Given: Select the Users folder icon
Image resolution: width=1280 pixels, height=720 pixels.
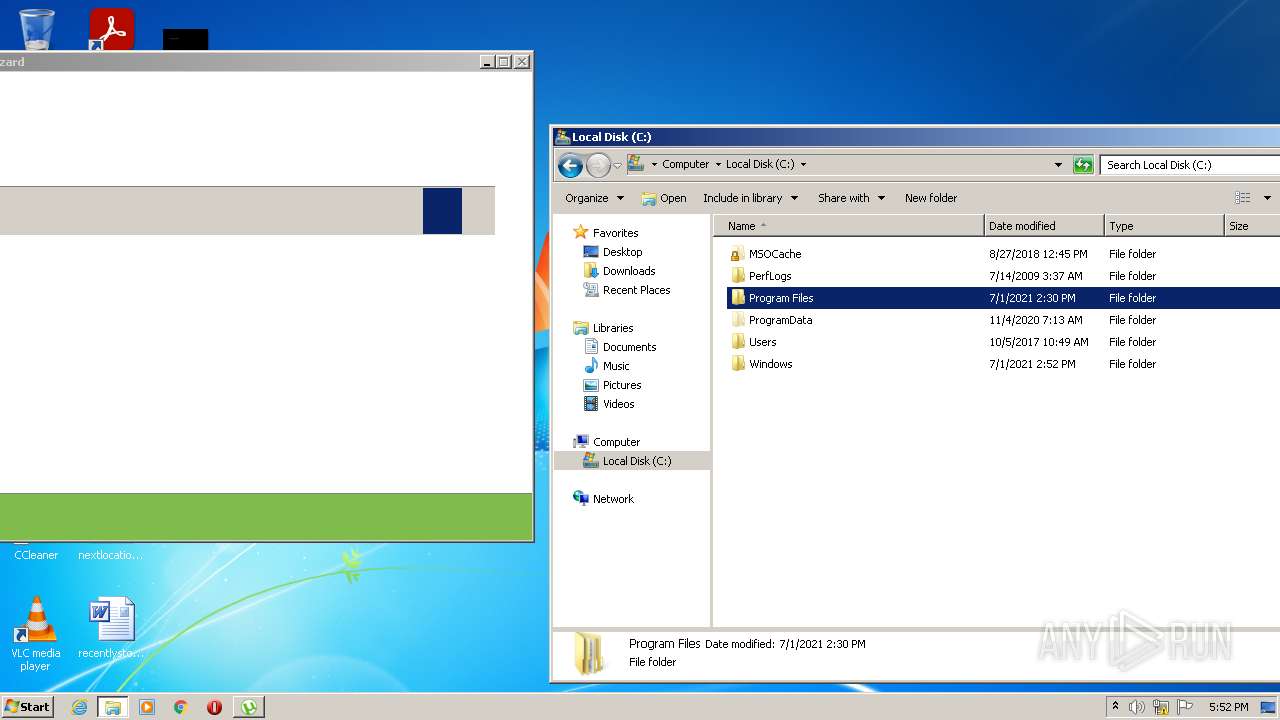Looking at the screenshot, I should (738, 342).
